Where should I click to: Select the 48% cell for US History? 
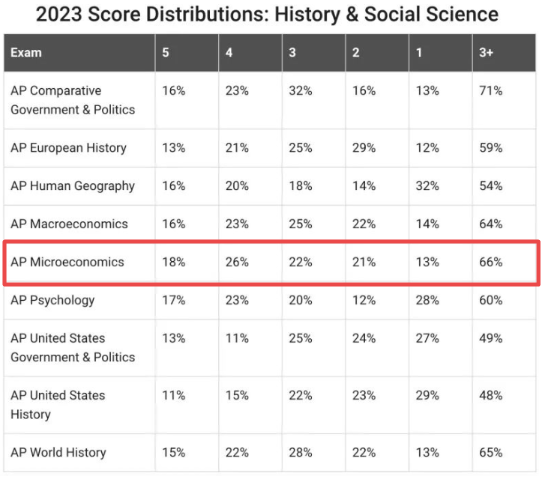click(491, 395)
